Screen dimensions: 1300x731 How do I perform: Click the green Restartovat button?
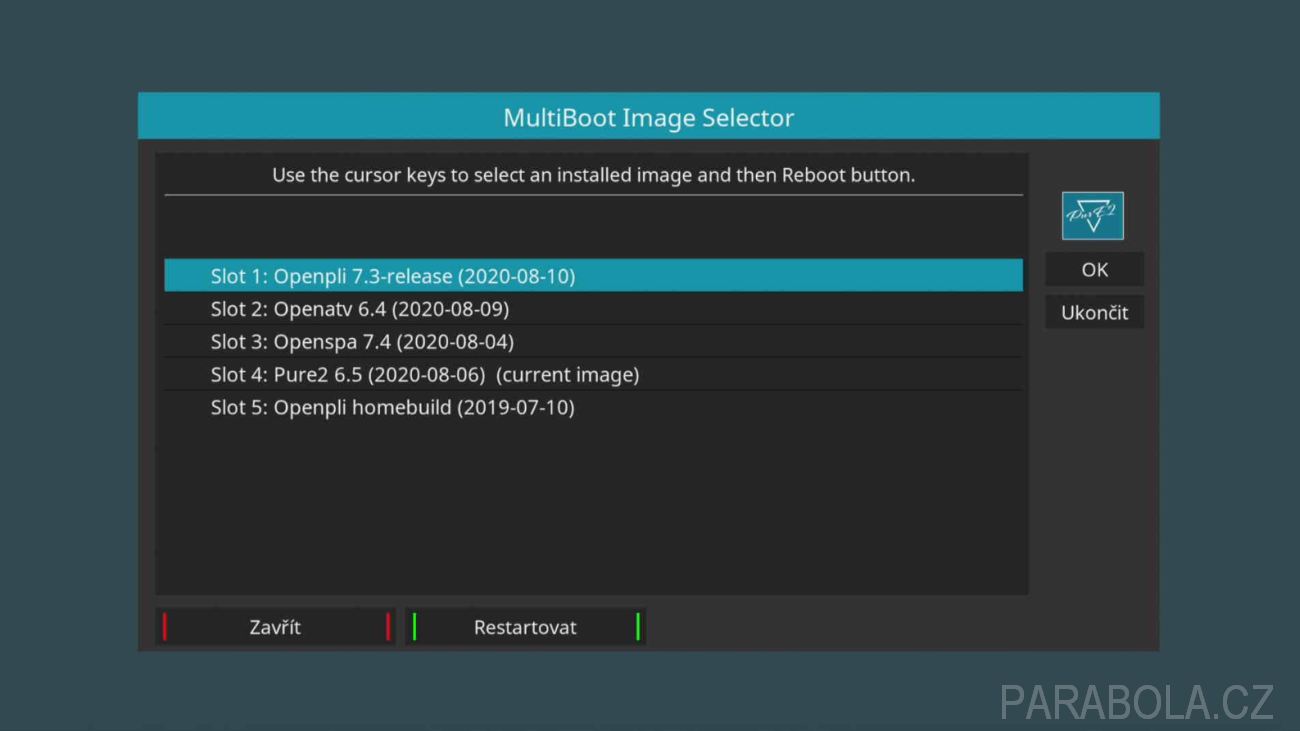(x=525, y=627)
